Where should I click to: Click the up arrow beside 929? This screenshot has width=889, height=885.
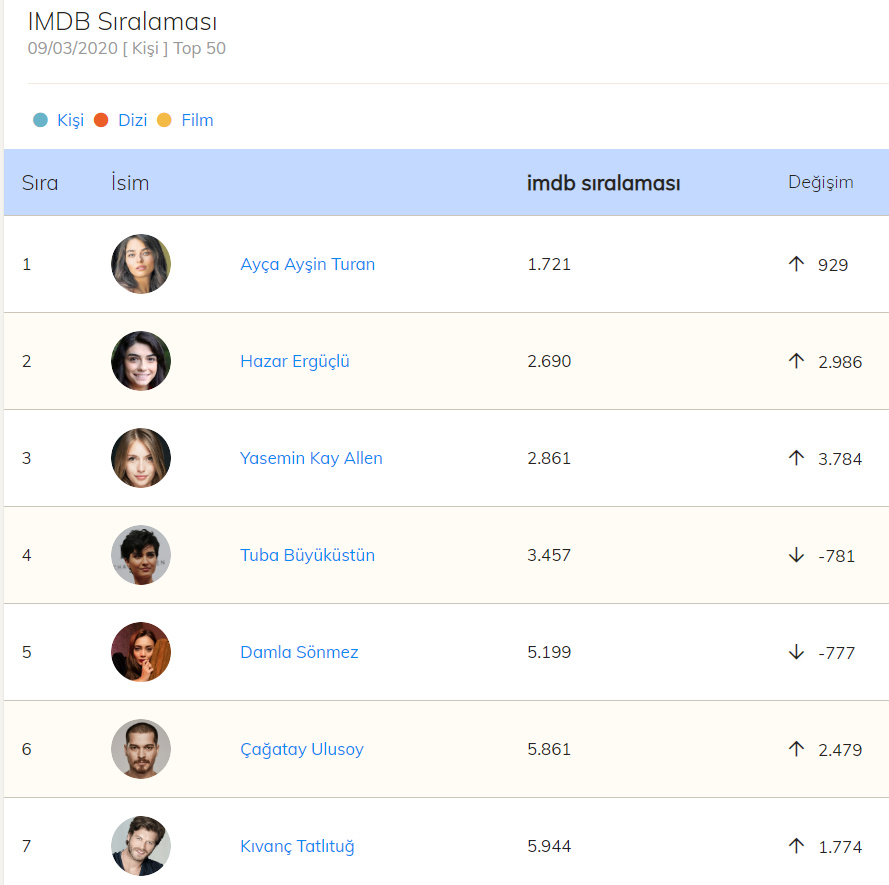tap(796, 265)
